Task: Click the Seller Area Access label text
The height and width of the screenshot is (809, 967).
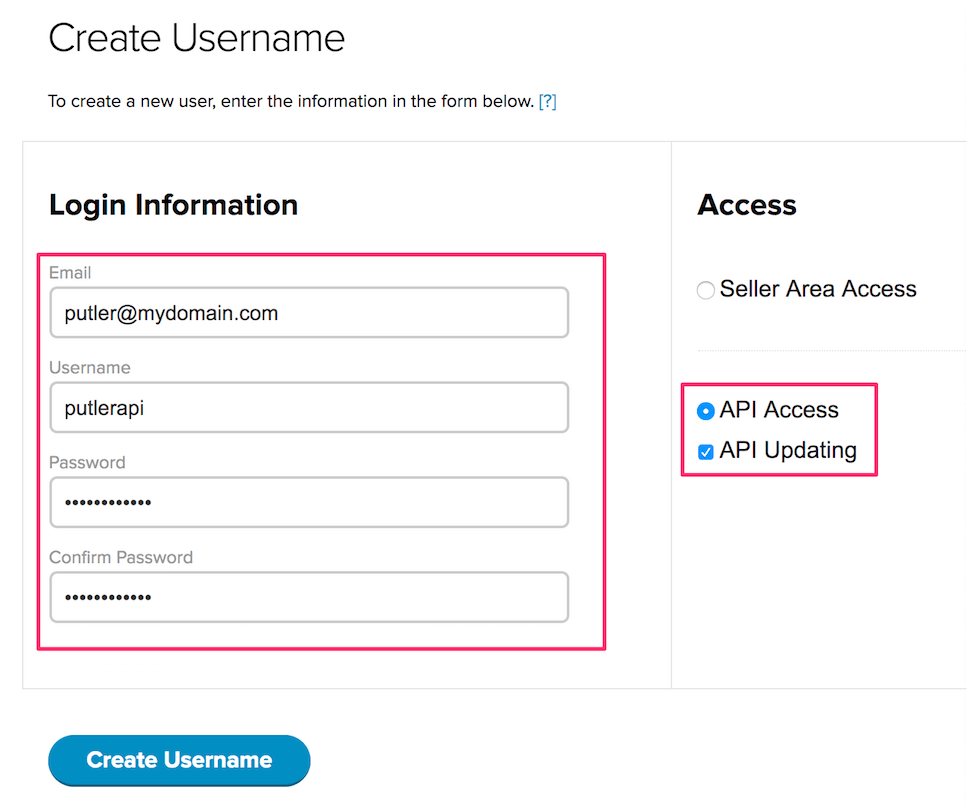Action: click(818, 289)
